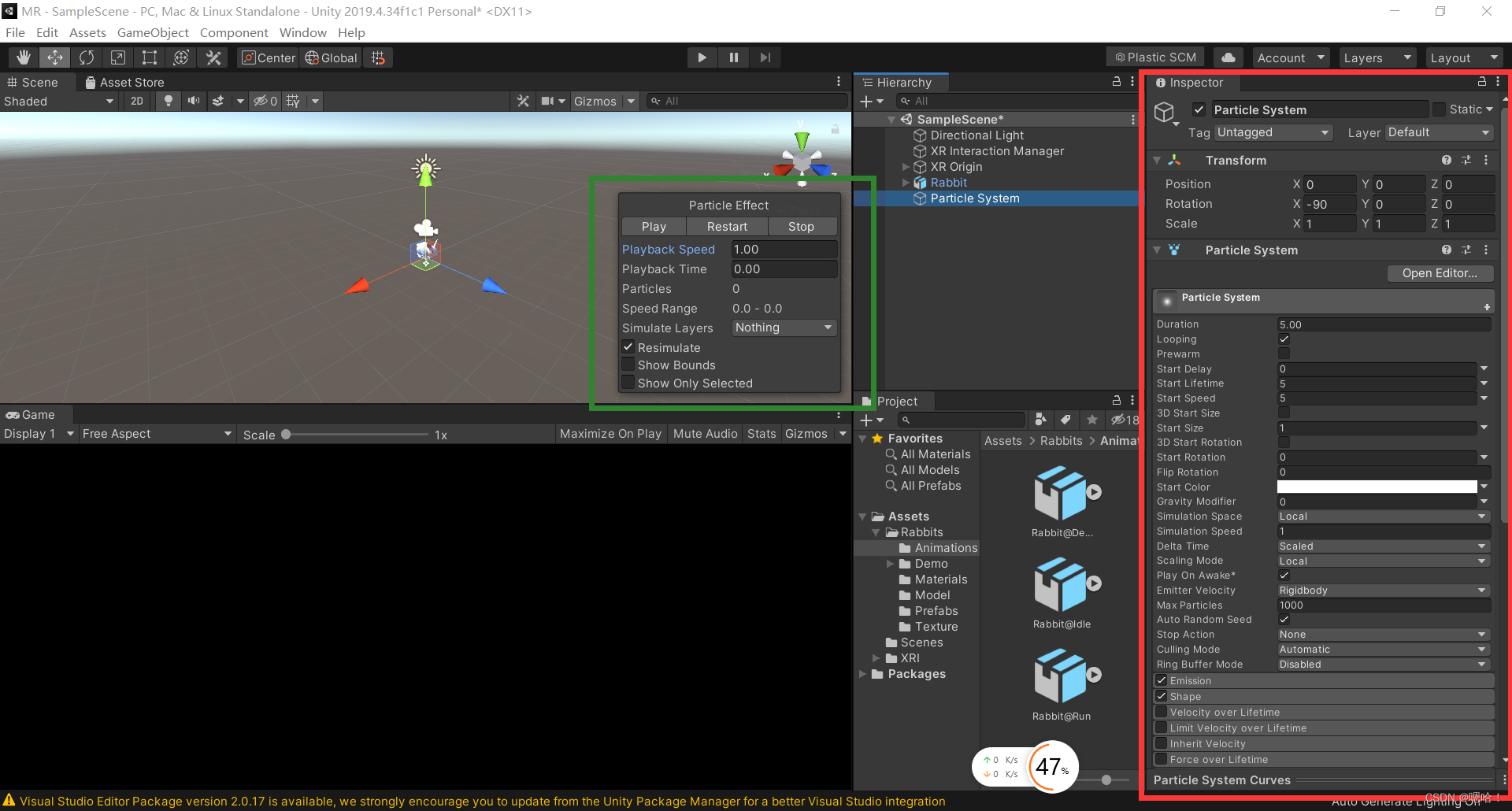Open custom editor tools icon

213,57
